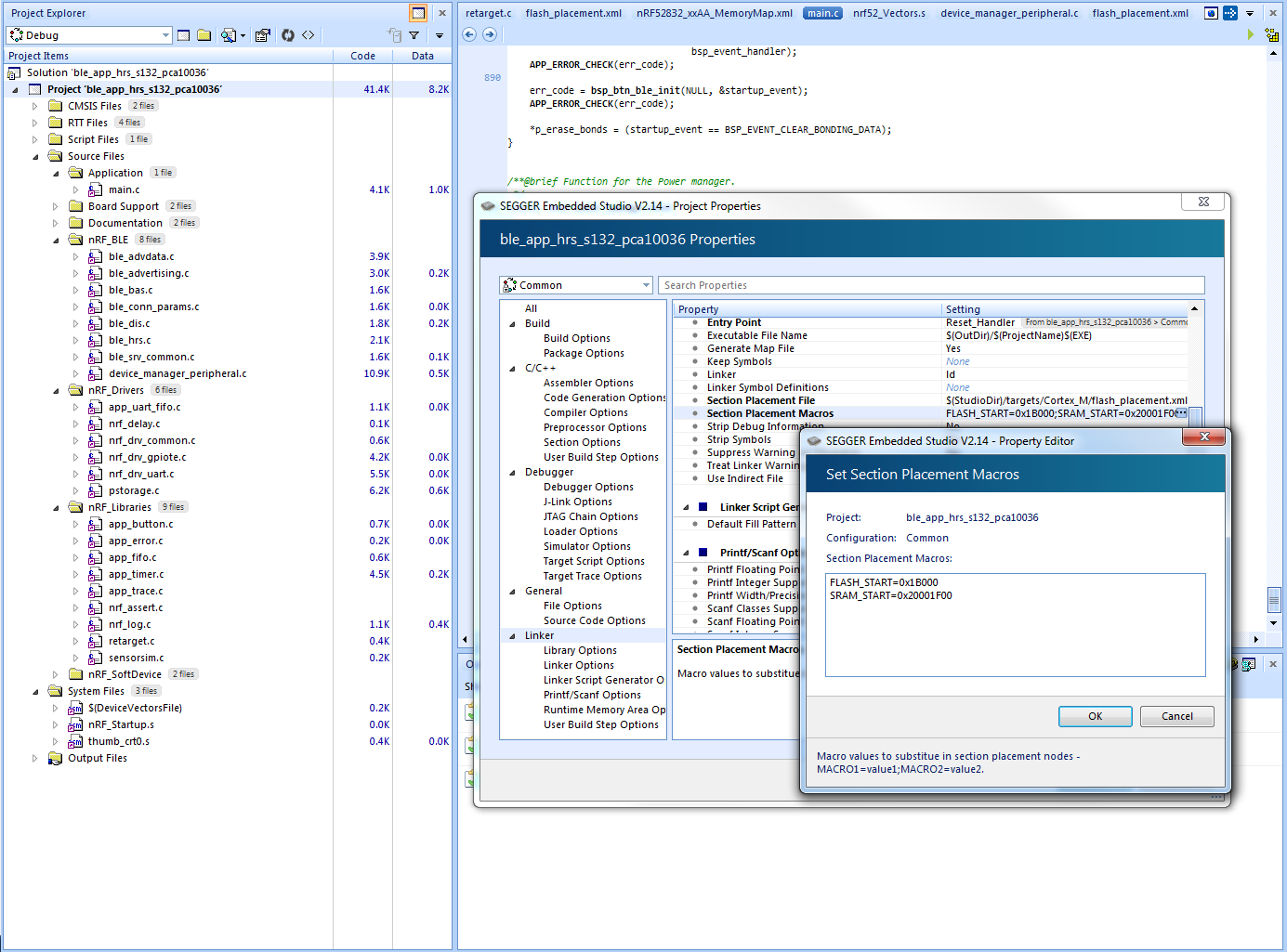Click the back navigation arrow in editor toolbar
This screenshot has height=952, width=1287.
[469, 34]
